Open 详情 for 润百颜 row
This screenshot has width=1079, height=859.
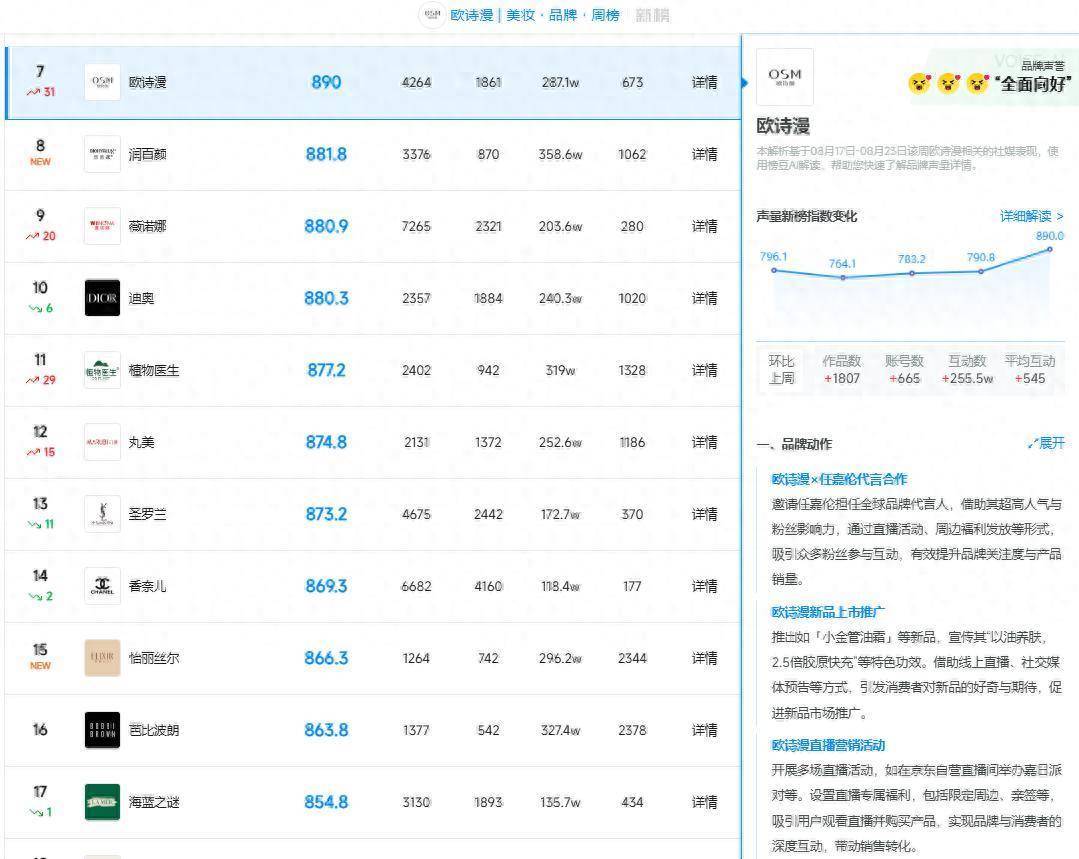[704, 154]
